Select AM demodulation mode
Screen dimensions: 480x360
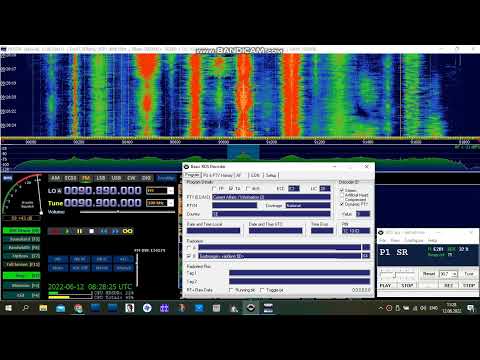(55, 178)
